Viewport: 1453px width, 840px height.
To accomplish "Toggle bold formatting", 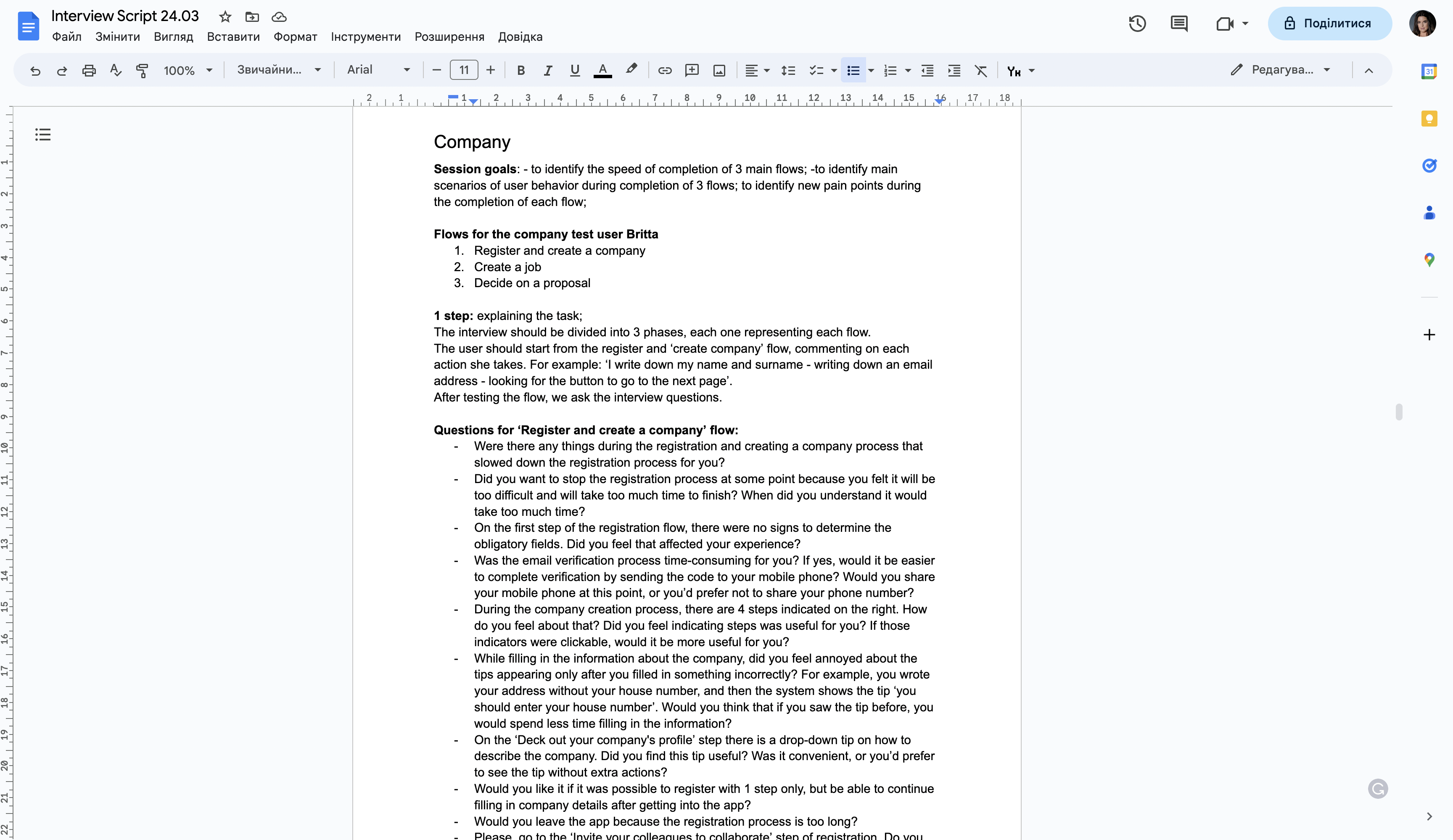I will [520, 70].
